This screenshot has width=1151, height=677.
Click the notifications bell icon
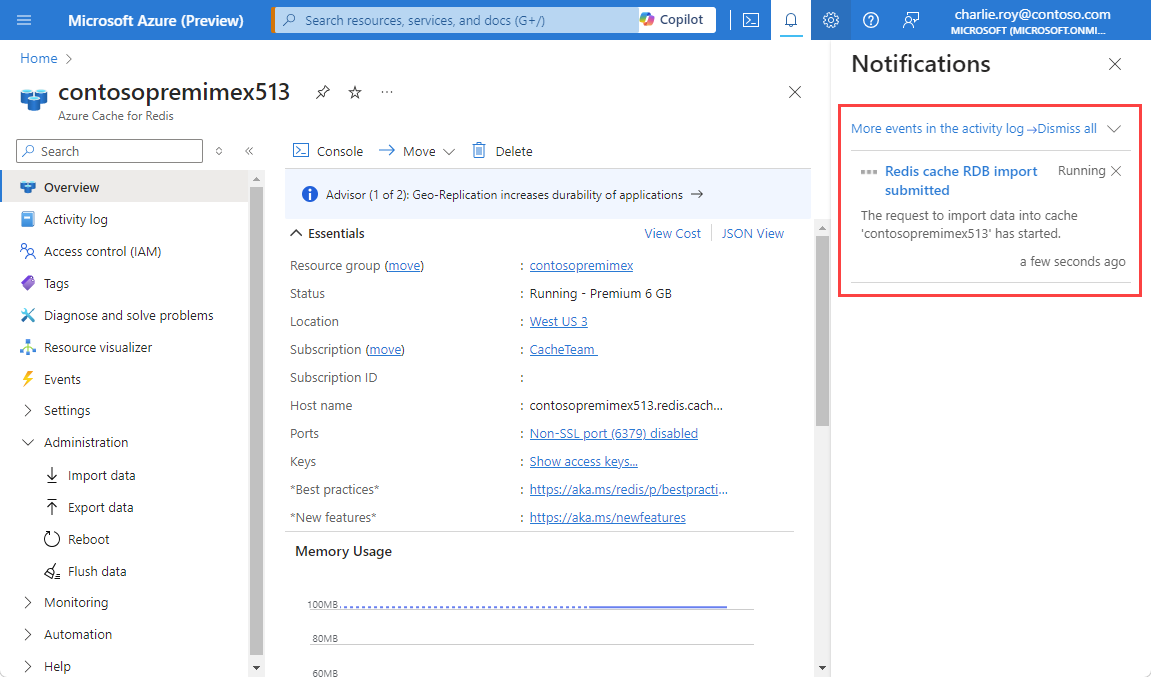[x=791, y=20]
